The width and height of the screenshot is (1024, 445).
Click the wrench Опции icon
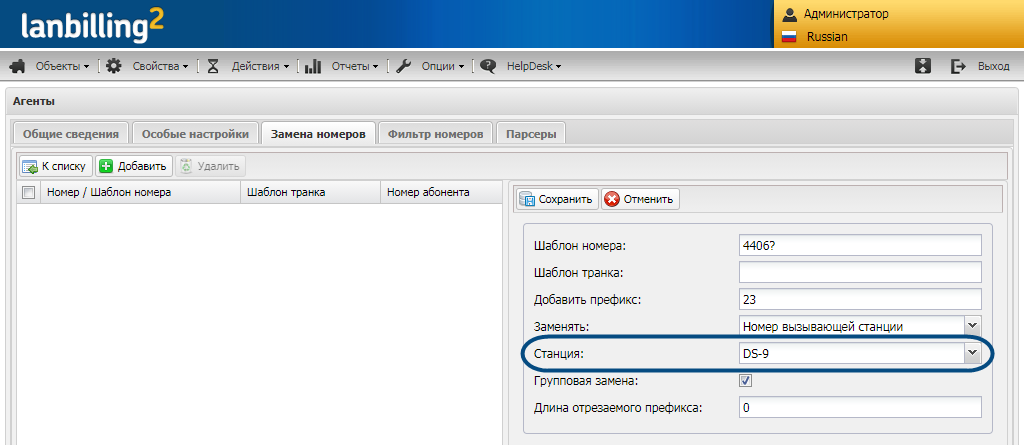click(404, 66)
